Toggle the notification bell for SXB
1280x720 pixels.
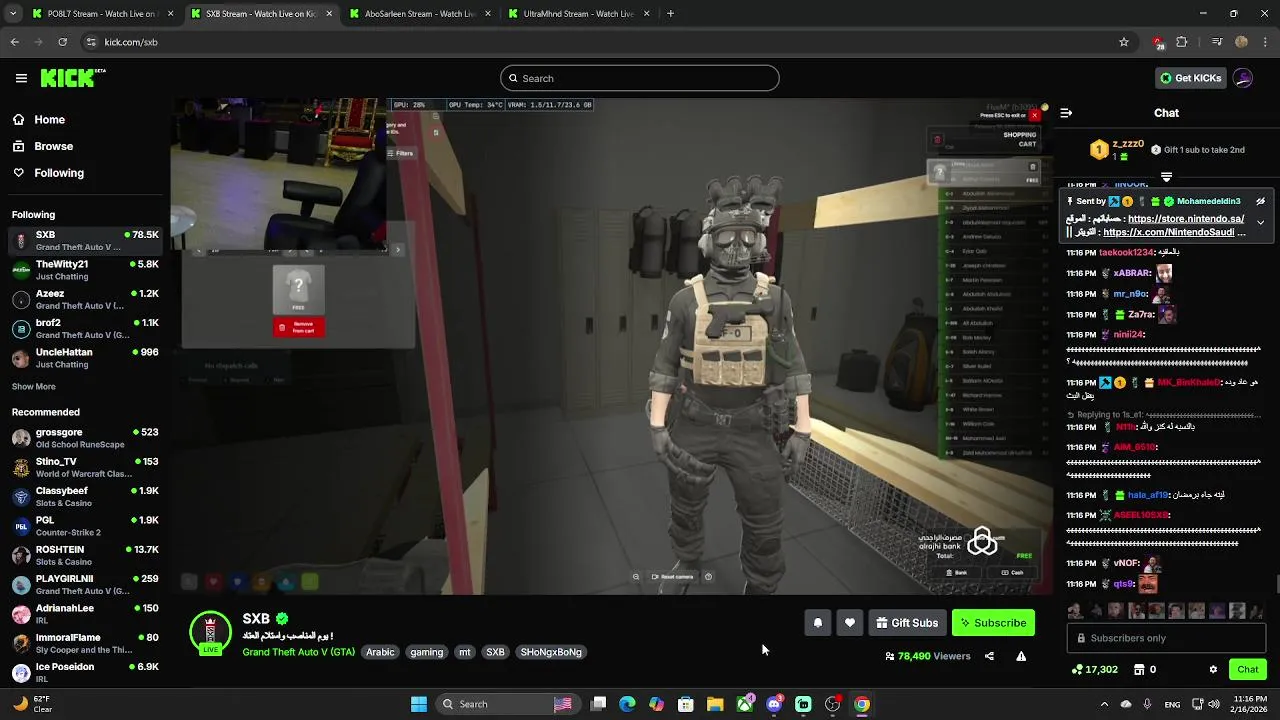[817, 623]
